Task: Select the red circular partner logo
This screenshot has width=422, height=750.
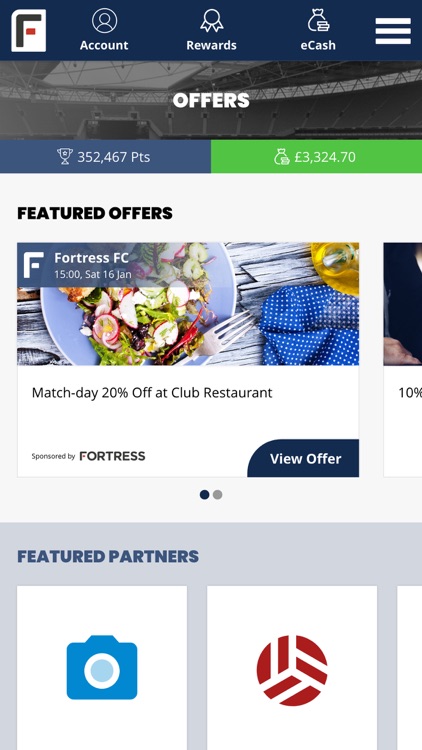Action: pos(292,670)
